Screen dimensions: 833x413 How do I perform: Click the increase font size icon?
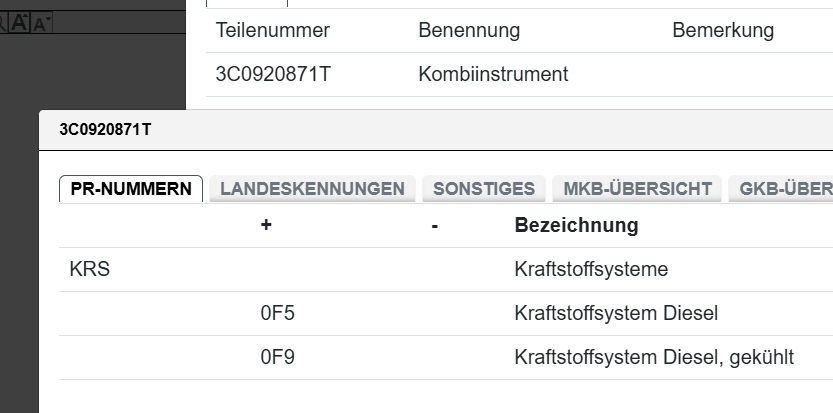pyautogui.click(x=19, y=23)
